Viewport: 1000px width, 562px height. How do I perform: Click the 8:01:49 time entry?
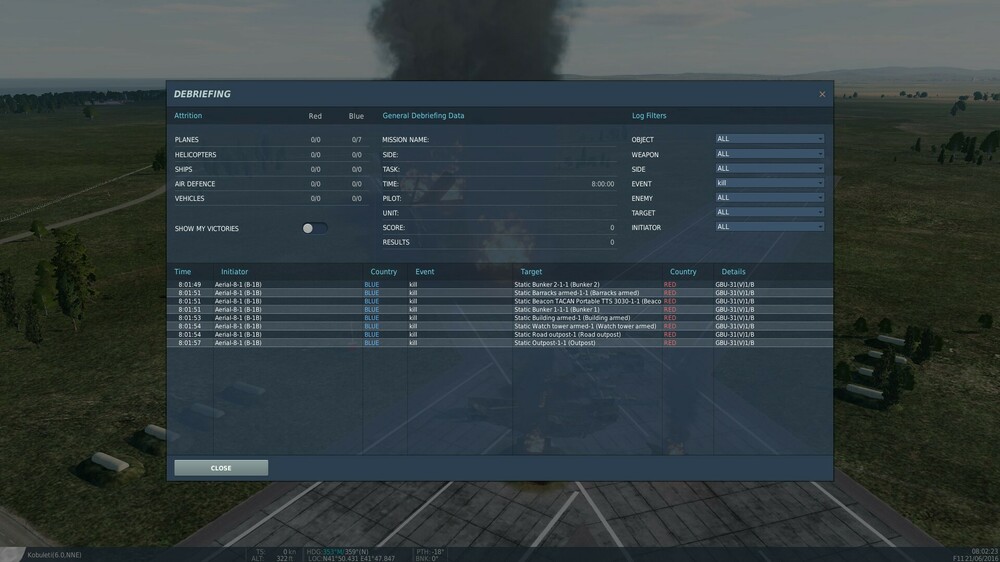point(189,285)
